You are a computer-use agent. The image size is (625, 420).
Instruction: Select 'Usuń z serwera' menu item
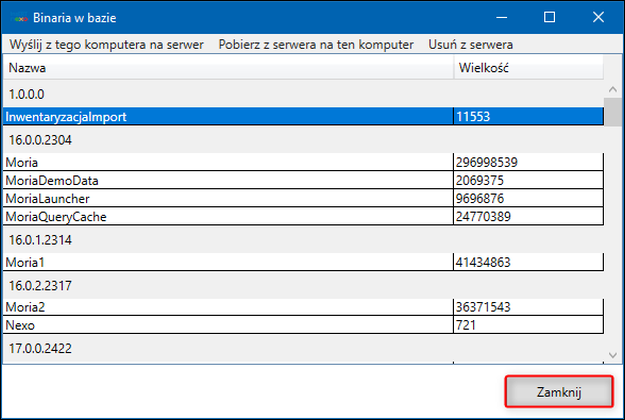470,45
